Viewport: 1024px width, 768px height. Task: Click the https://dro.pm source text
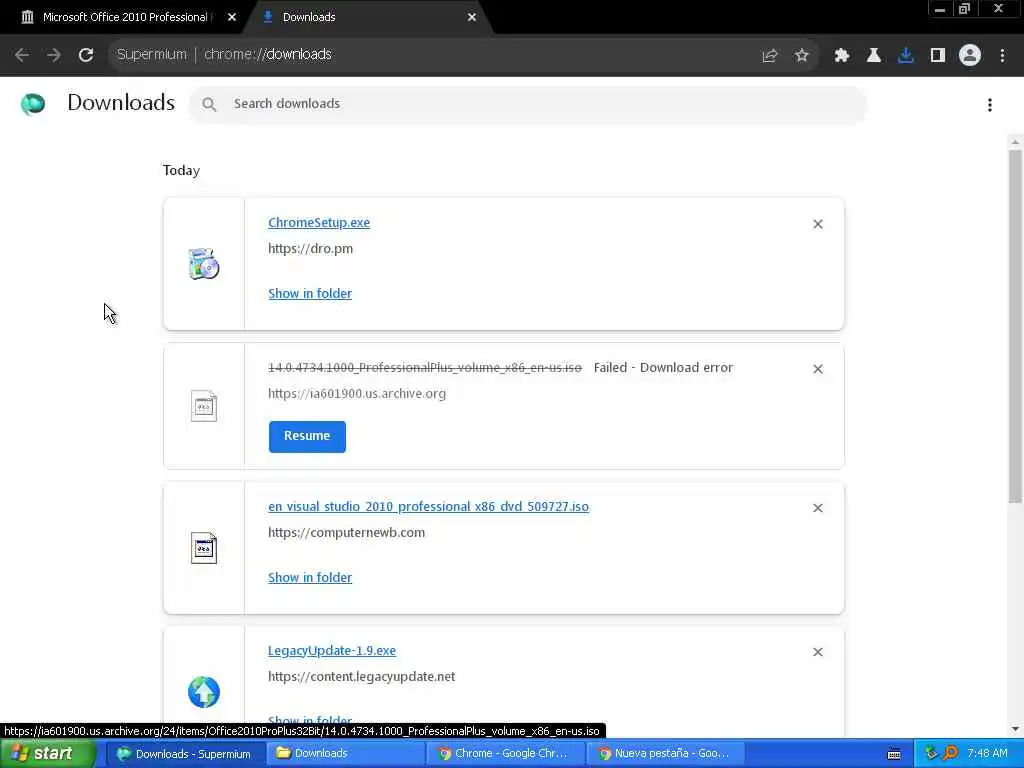point(310,249)
